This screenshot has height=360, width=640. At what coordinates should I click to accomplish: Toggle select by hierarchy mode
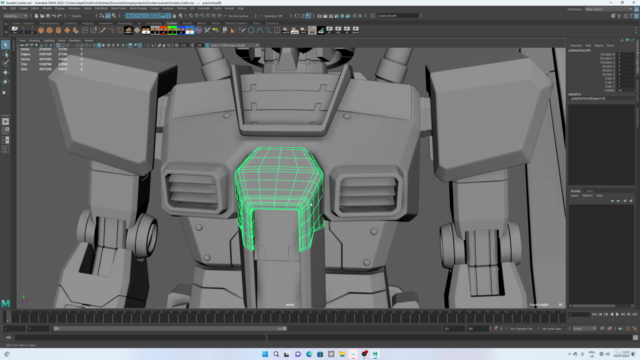click(x=102, y=16)
